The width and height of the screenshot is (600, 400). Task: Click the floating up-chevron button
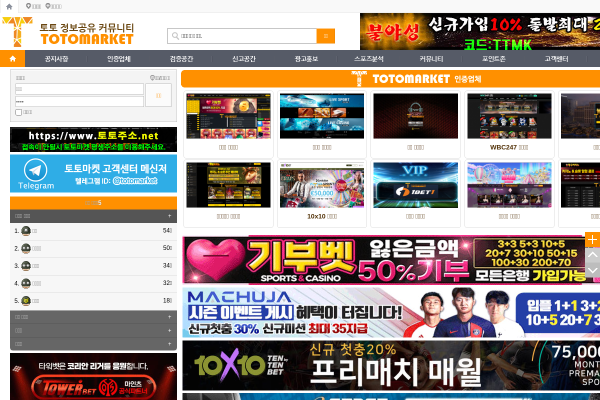pyautogui.click(x=592, y=255)
